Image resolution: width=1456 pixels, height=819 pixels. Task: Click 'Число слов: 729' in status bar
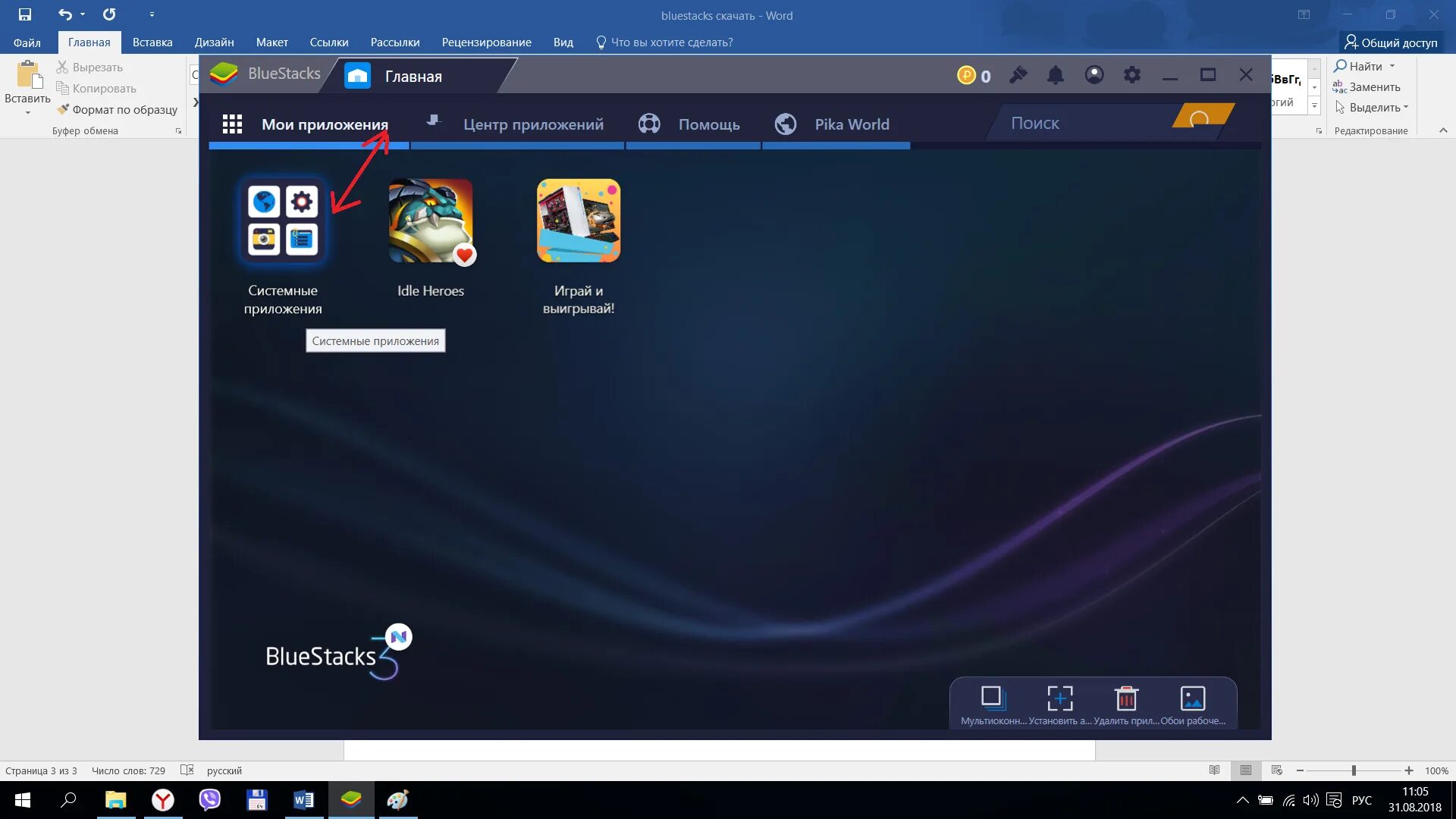pyautogui.click(x=128, y=770)
